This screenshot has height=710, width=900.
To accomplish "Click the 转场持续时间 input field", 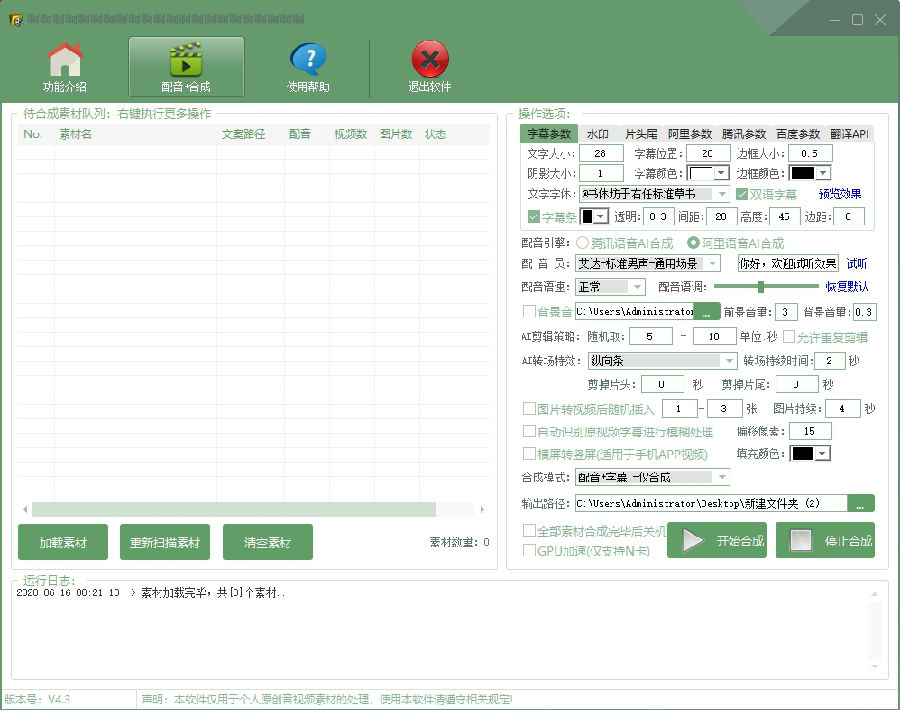I will click(829, 360).
